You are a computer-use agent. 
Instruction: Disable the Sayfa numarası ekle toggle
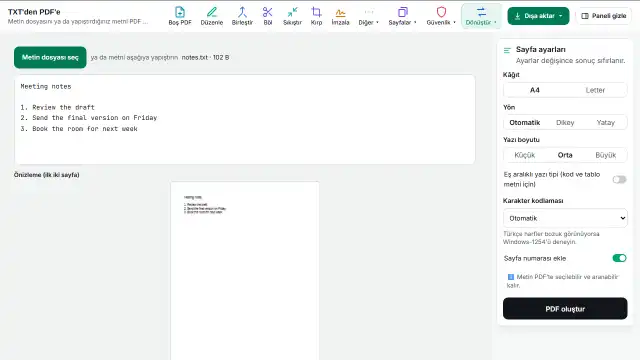point(619,258)
